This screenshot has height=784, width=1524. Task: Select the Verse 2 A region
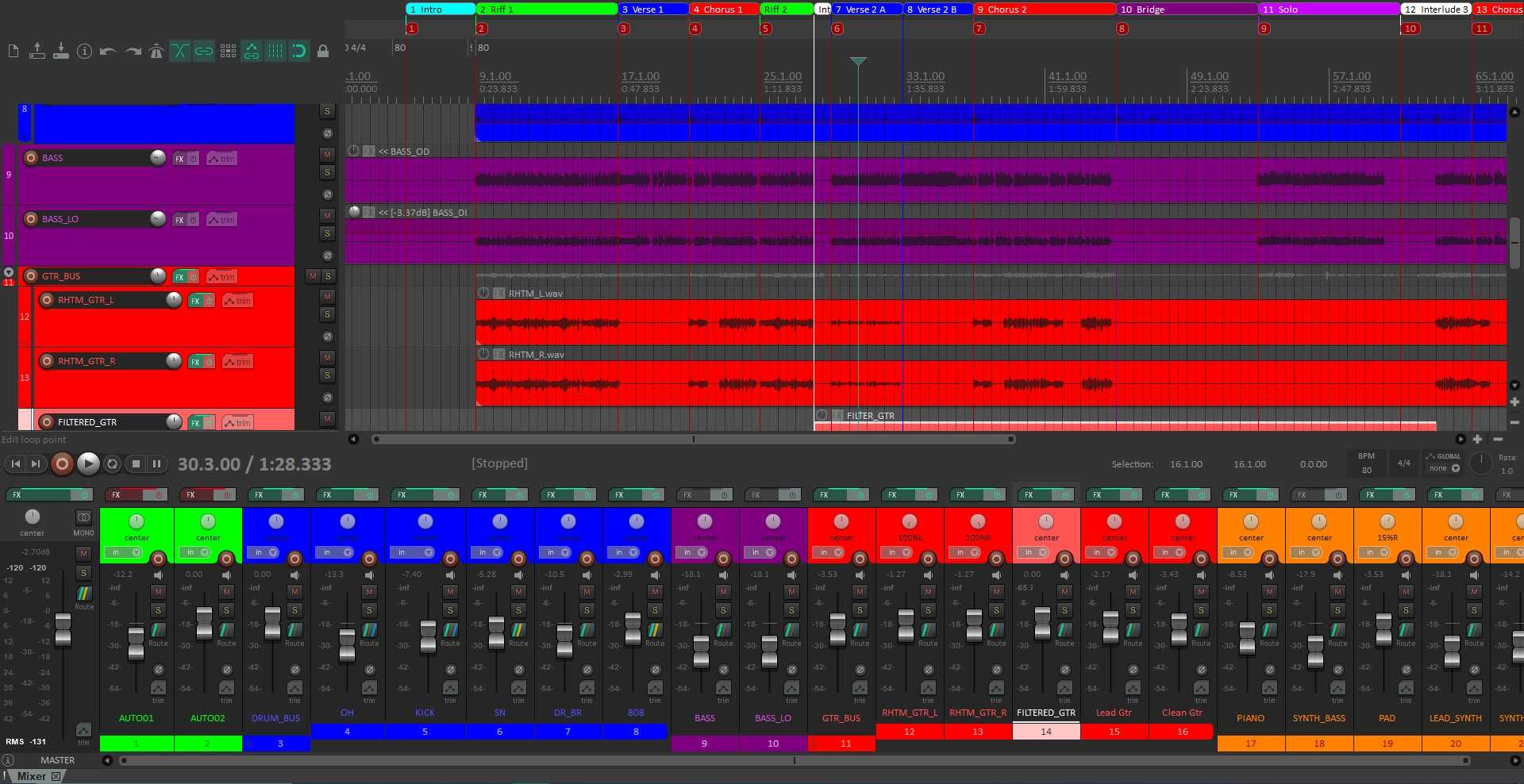point(867,10)
